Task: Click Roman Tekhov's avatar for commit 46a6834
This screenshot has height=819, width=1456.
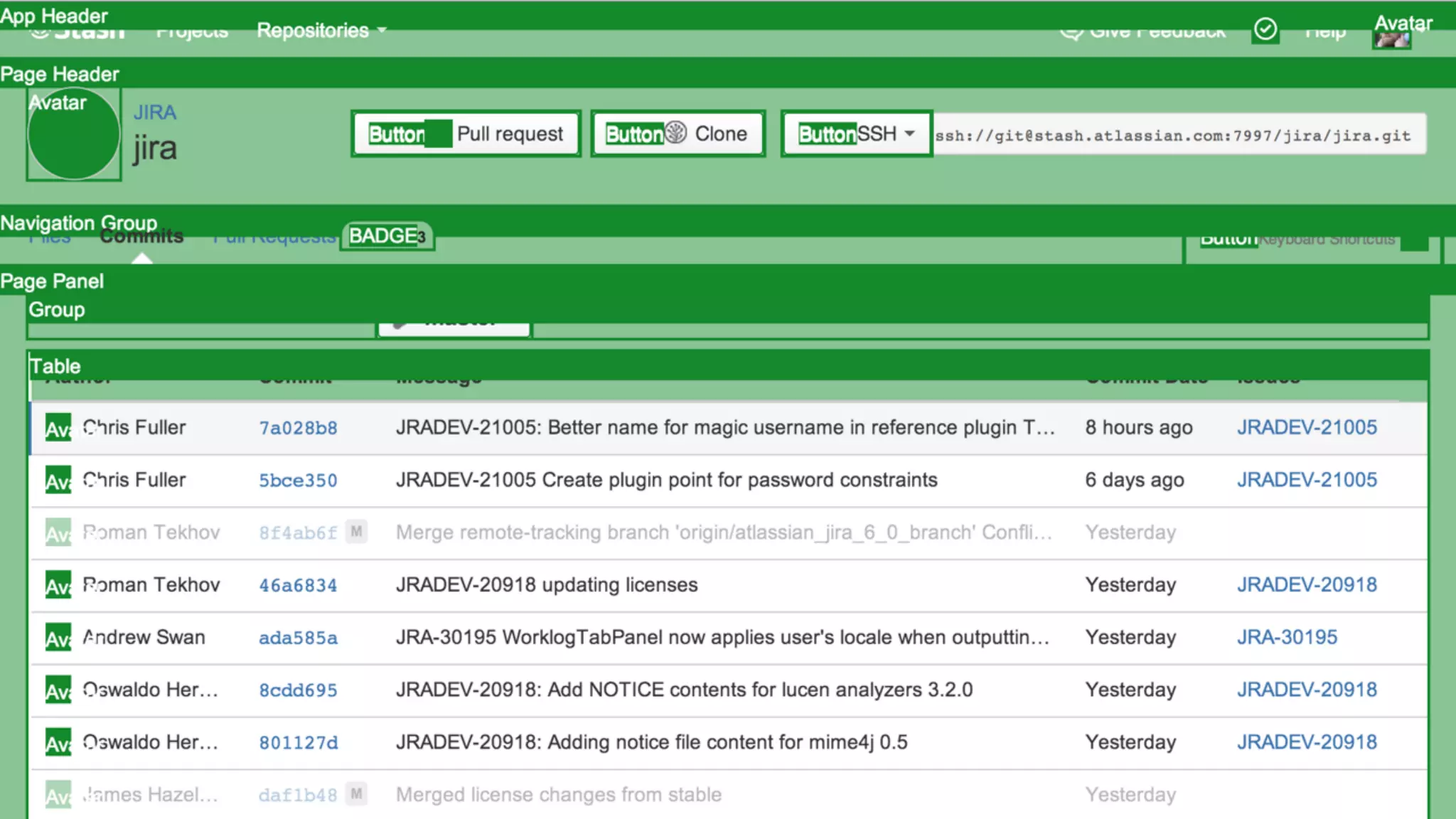Action: [x=58, y=585]
